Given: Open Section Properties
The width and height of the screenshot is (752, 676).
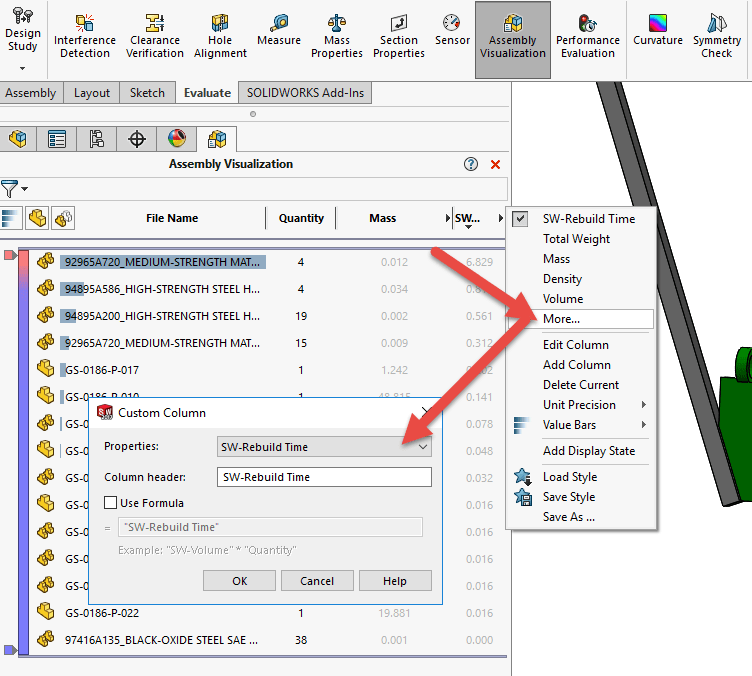Looking at the screenshot, I should tap(399, 37).
